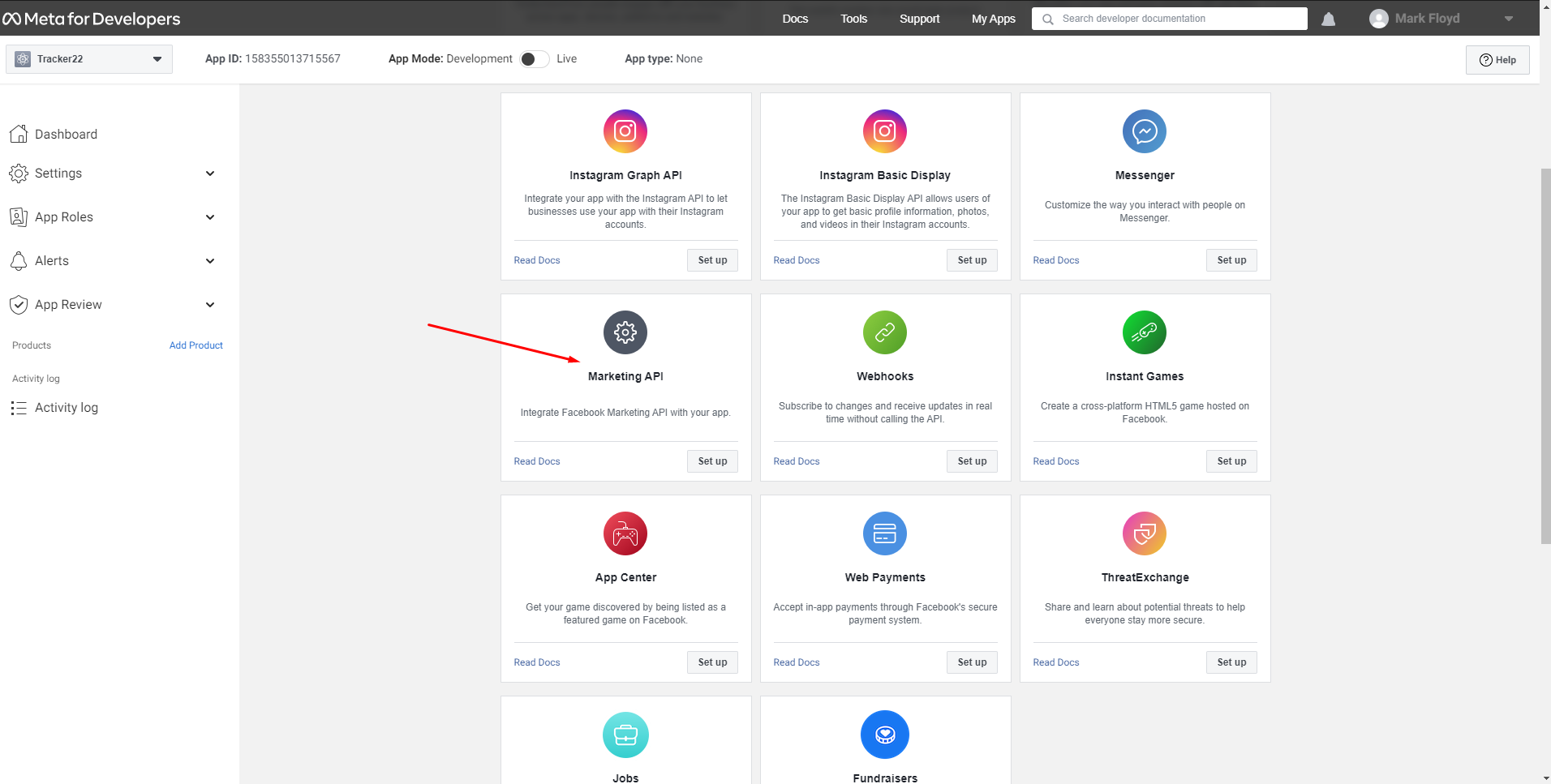Set up Marketing API
Screen dimensions: 1551x784
pyautogui.click(x=712, y=461)
